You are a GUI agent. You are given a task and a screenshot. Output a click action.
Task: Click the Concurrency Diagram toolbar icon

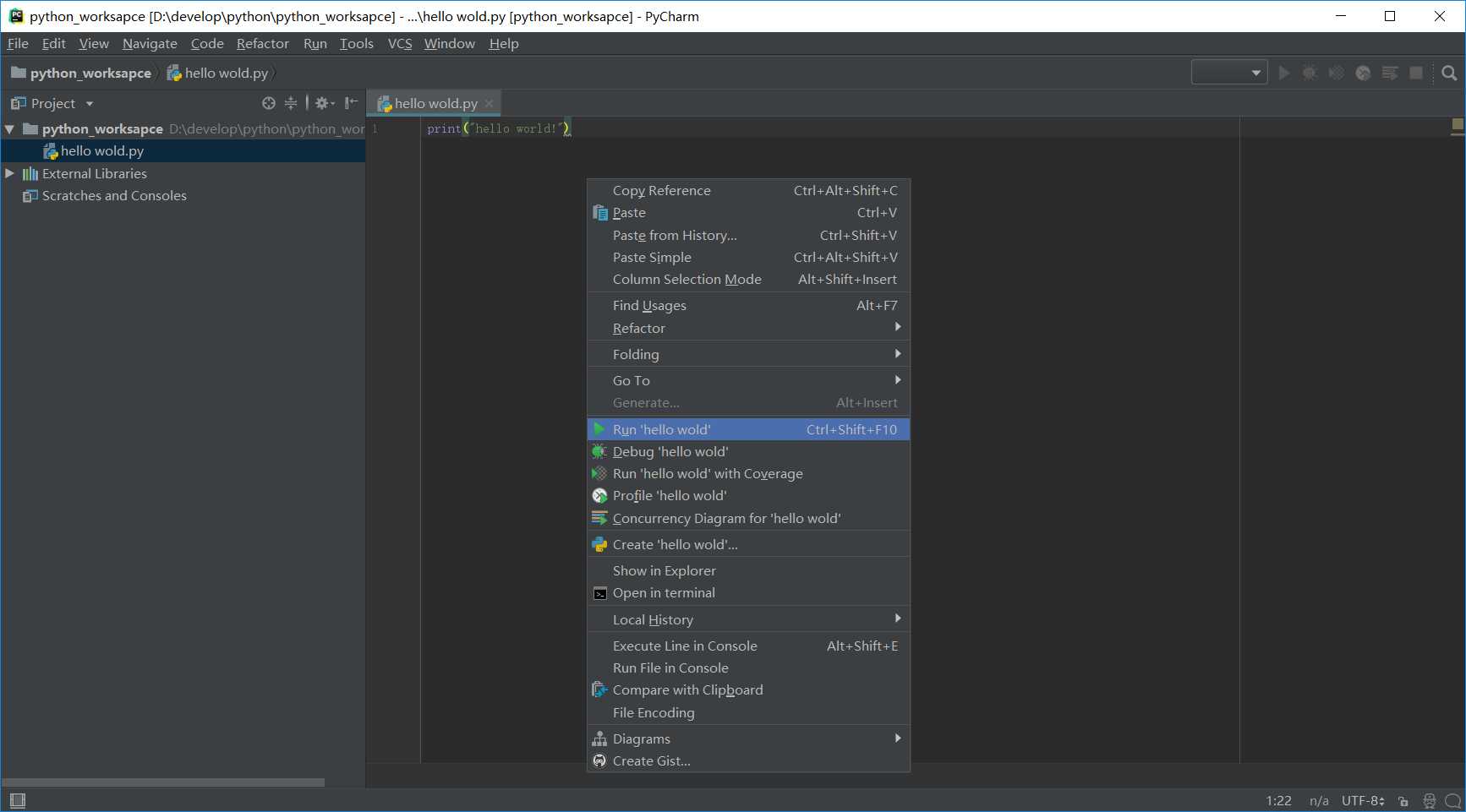click(x=1389, y=73)
